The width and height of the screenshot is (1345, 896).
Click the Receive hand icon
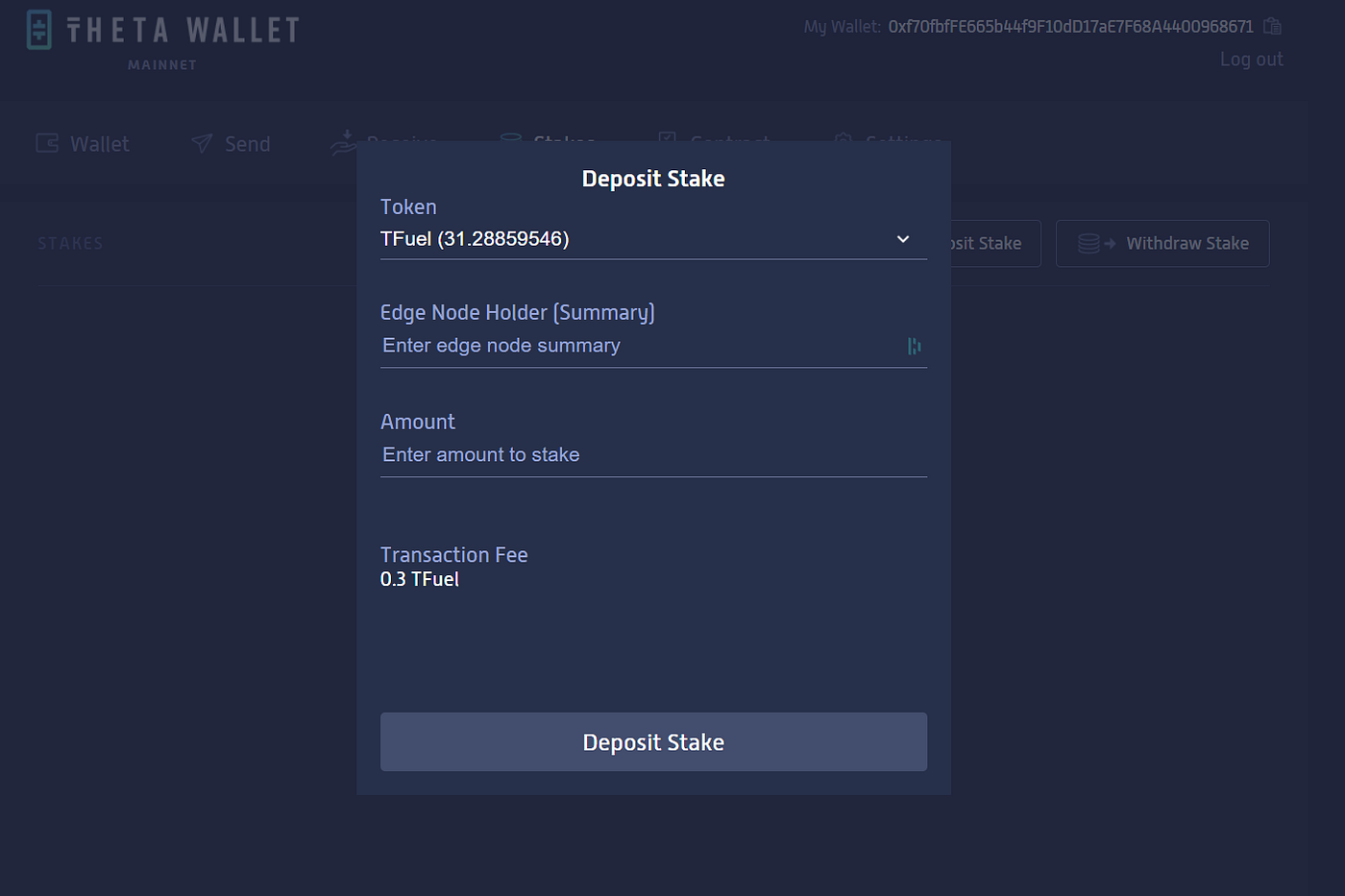tap(343, 143)
